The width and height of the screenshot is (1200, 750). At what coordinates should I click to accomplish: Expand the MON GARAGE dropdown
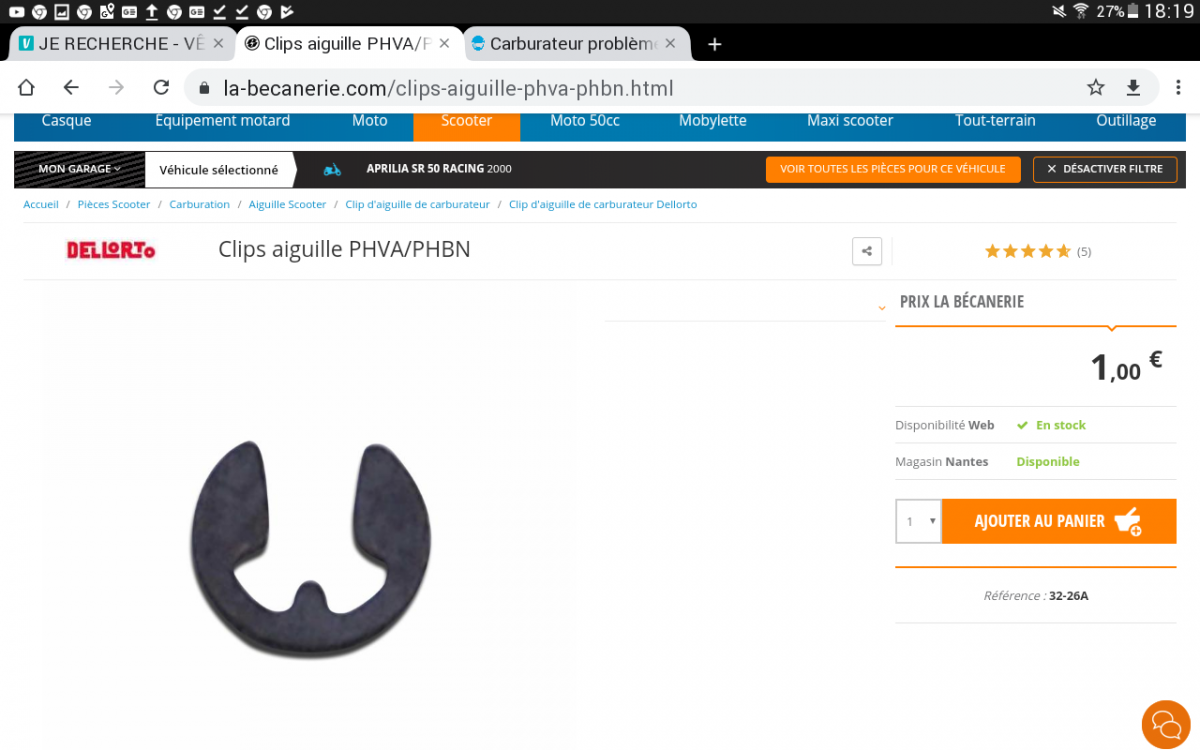79,169
